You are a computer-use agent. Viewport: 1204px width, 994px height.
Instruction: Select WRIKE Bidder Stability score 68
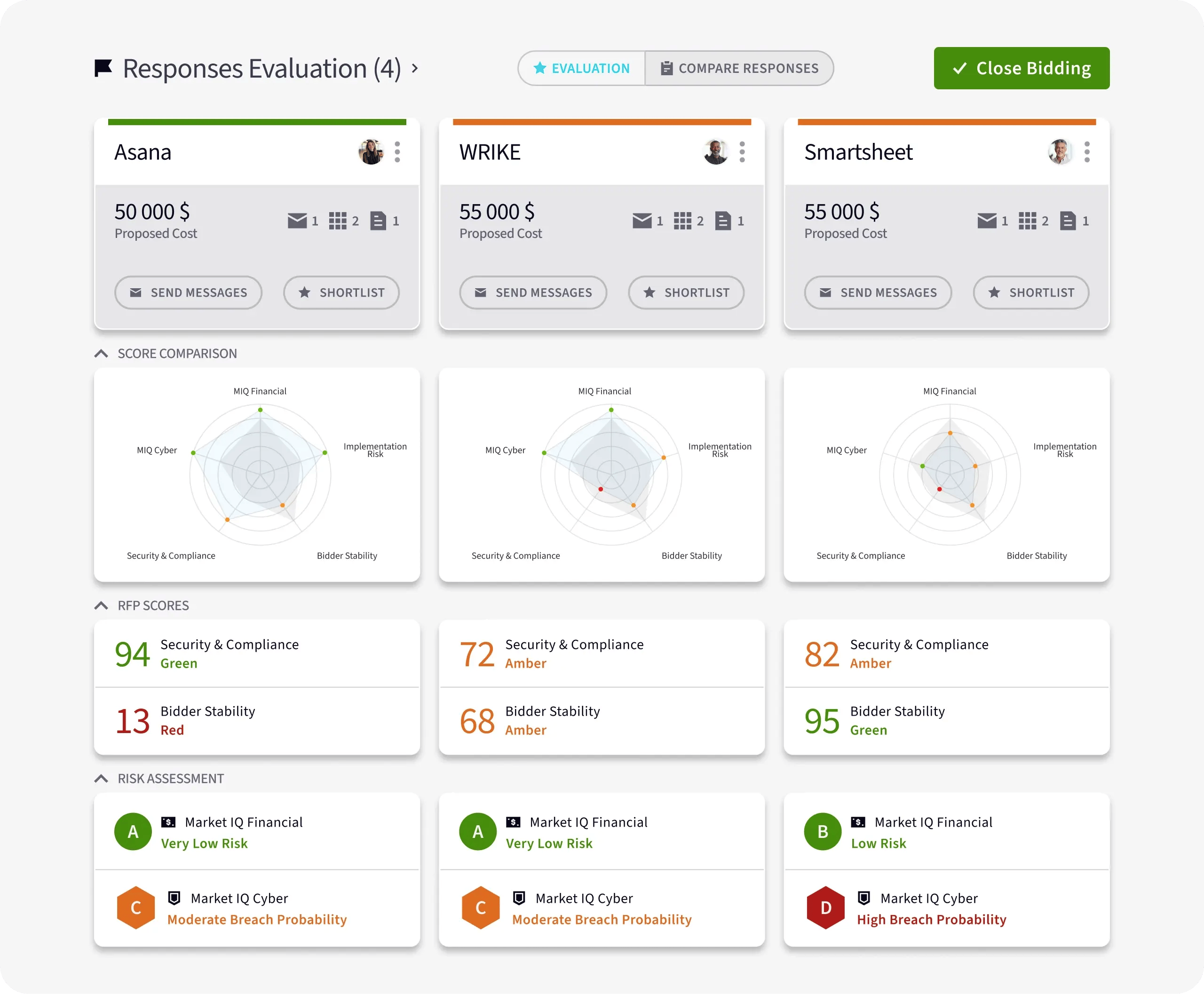tap(477, 721)
